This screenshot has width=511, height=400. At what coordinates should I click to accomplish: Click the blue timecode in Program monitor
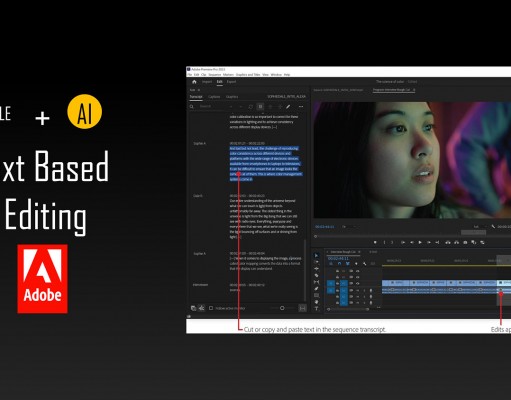pos(325,227)
